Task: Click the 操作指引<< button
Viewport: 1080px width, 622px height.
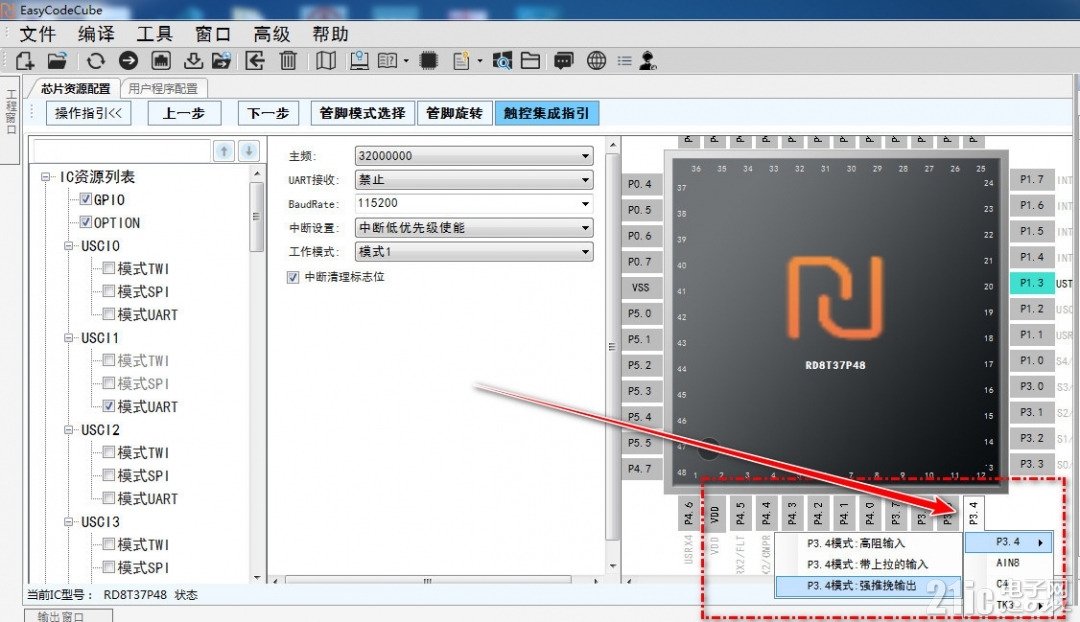Action: [88, 113]
